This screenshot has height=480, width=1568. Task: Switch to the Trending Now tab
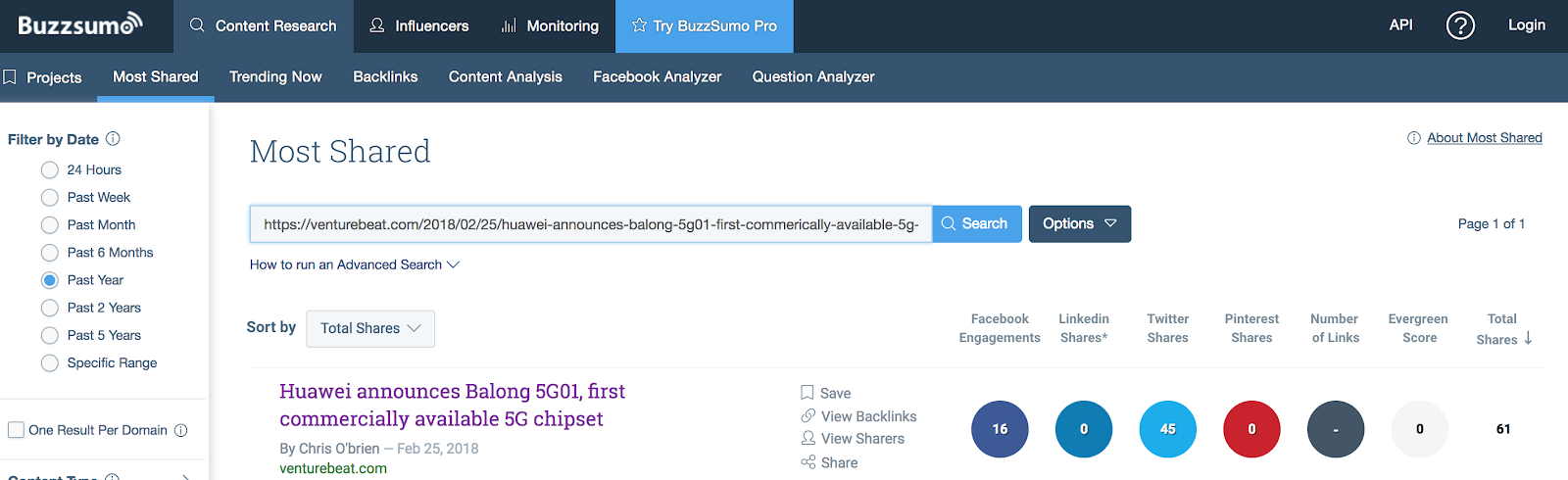click(x=275, y=76)
